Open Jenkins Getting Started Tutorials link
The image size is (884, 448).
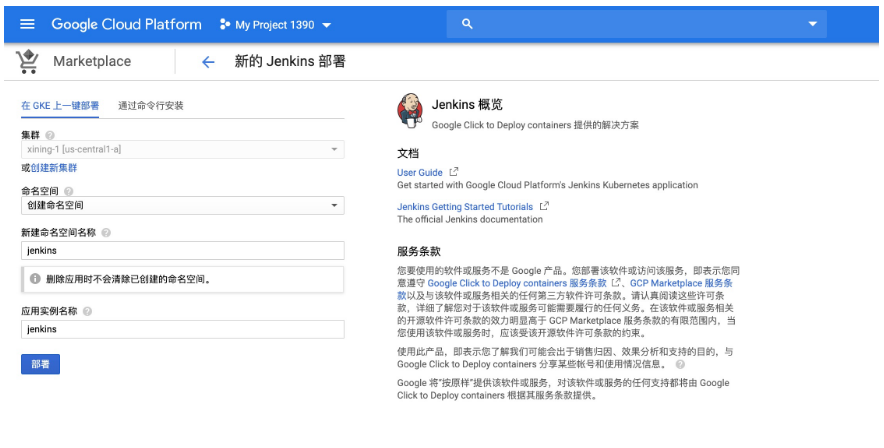tap(465, 207)
